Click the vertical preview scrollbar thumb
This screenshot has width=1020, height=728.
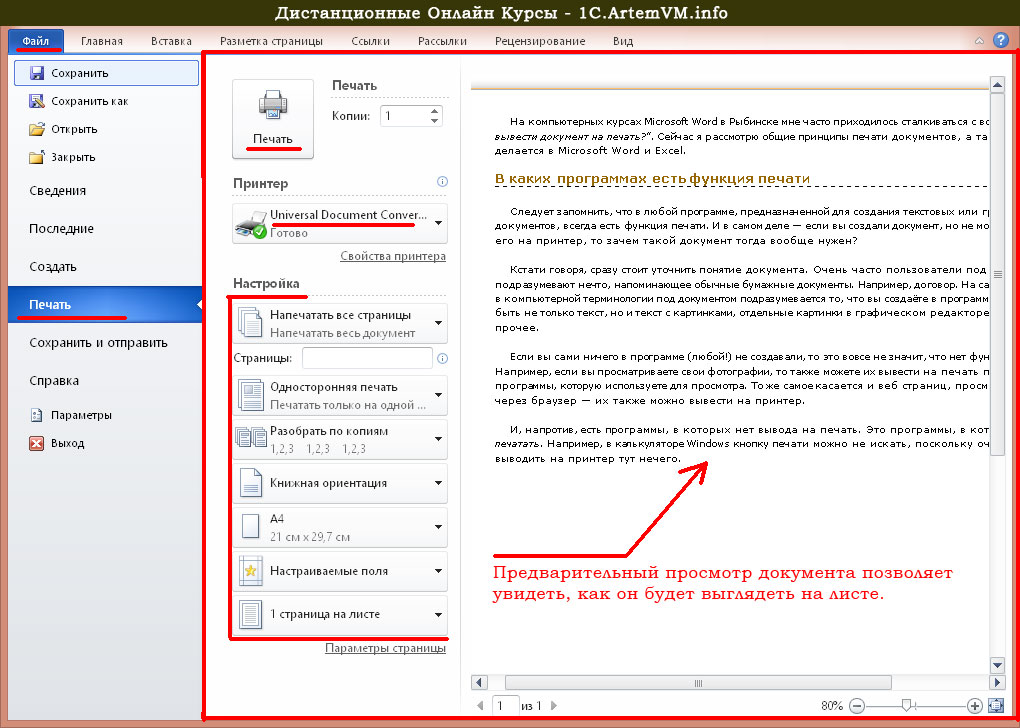(x=997, y=274)
